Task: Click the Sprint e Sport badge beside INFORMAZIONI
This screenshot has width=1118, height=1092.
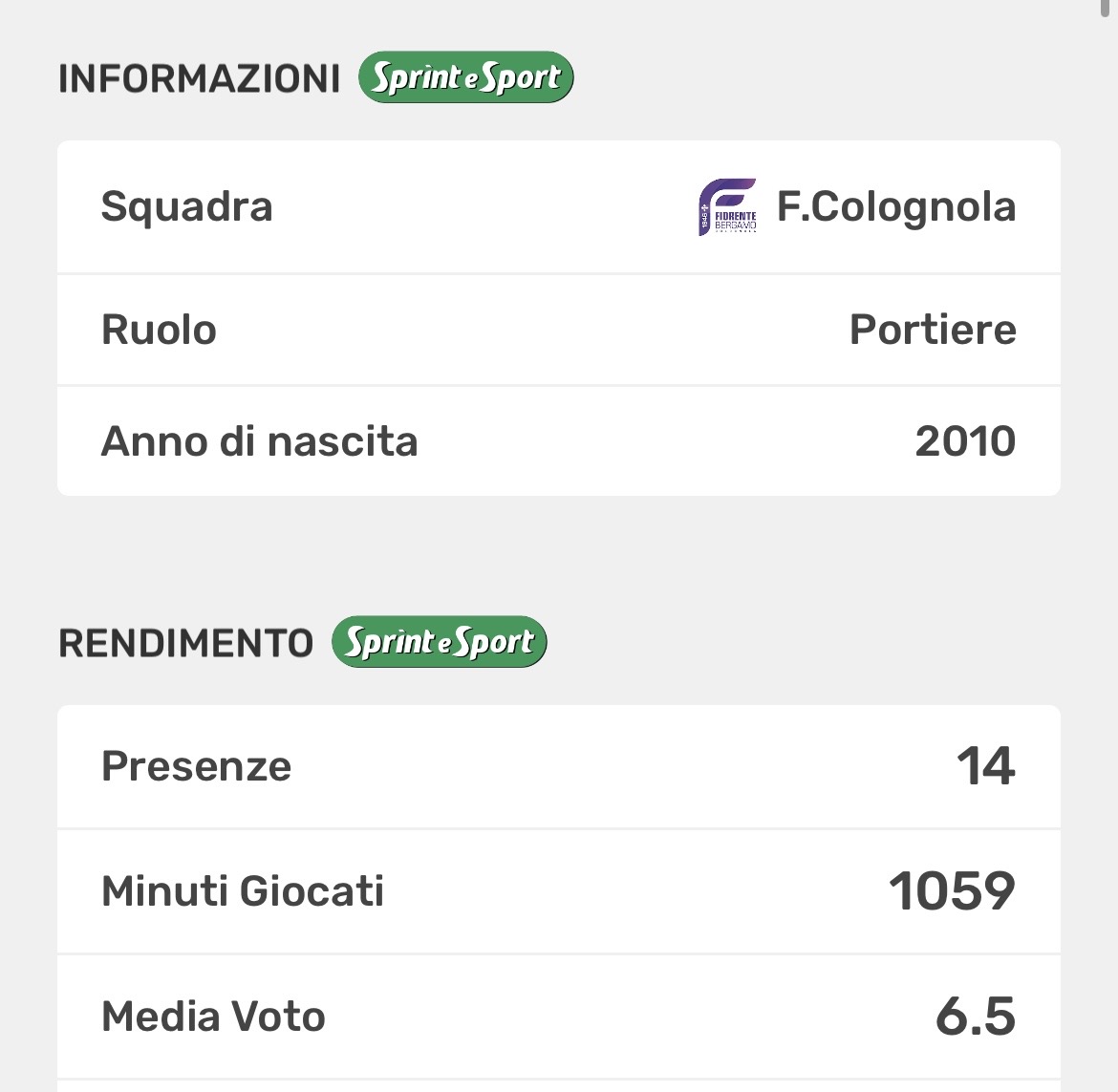Action: coord(465,77)
